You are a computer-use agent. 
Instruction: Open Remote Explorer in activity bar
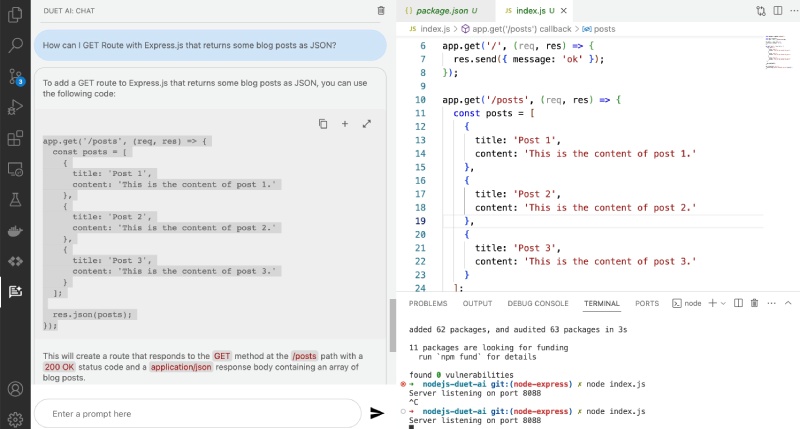click(15, 169)
